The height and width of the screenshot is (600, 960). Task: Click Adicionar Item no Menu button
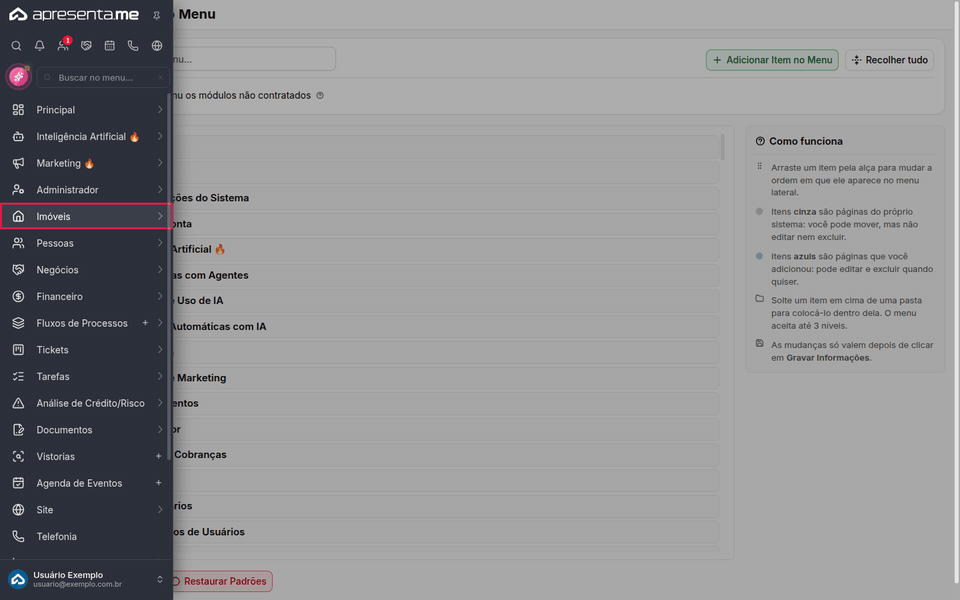pyautogui.click(x=772, y=60)
